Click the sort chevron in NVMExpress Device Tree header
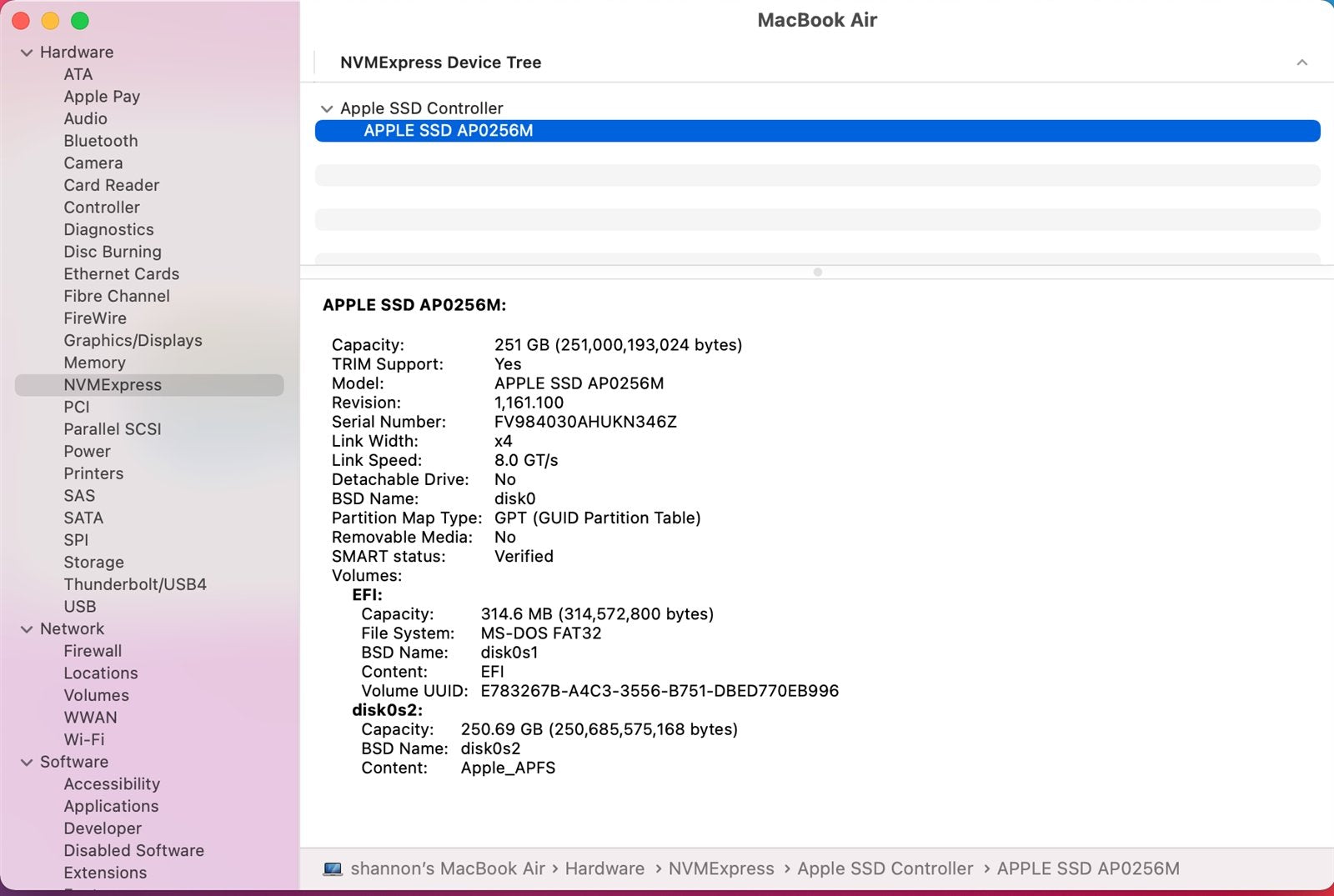The height and width of the screenshot is (896, 1334). pos(1301,63)
